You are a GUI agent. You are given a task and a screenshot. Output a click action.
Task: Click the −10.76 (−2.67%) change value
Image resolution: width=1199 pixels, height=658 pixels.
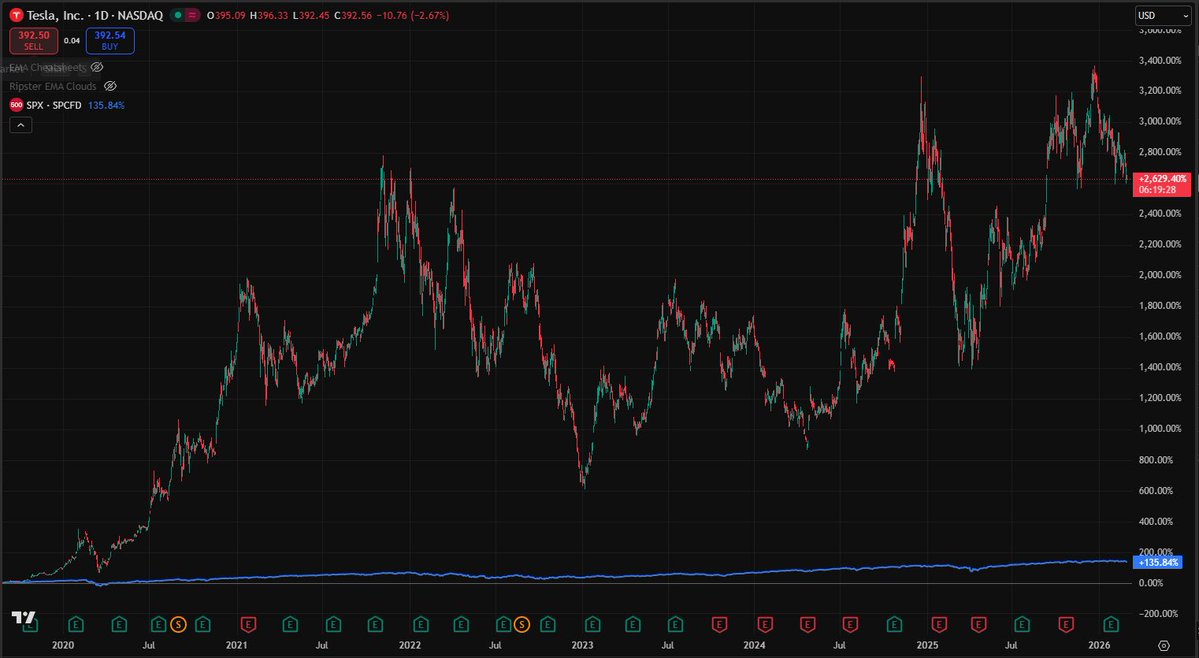[413, 15]
